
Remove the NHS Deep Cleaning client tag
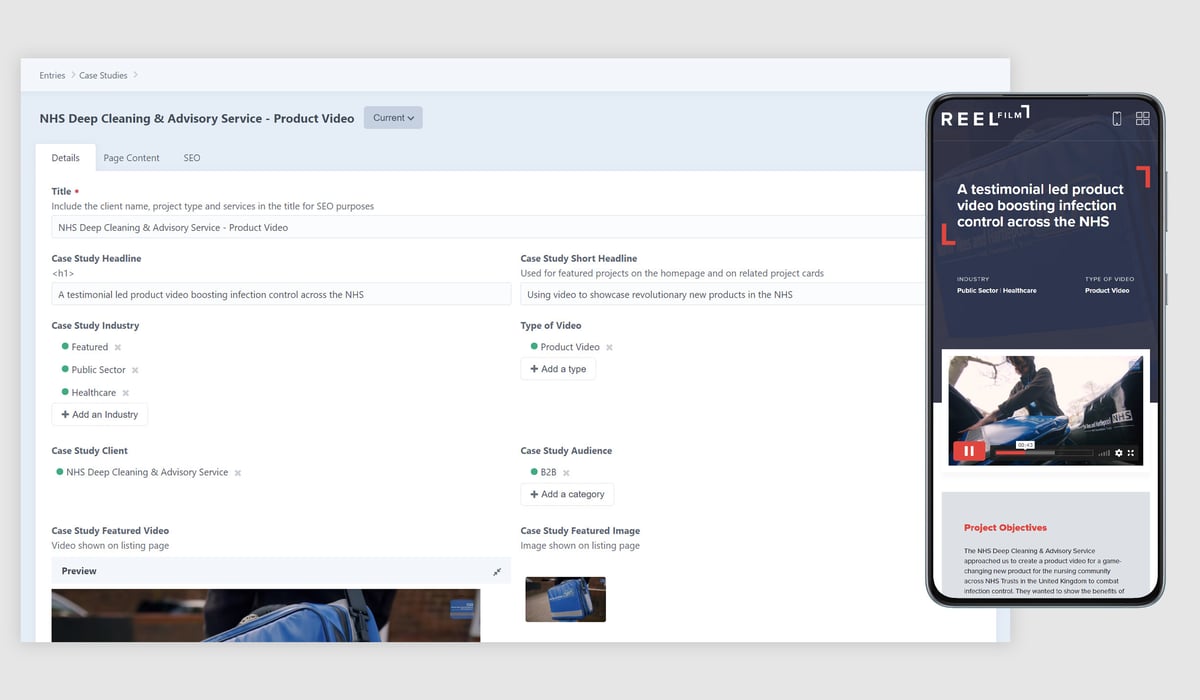pos(237,472)
